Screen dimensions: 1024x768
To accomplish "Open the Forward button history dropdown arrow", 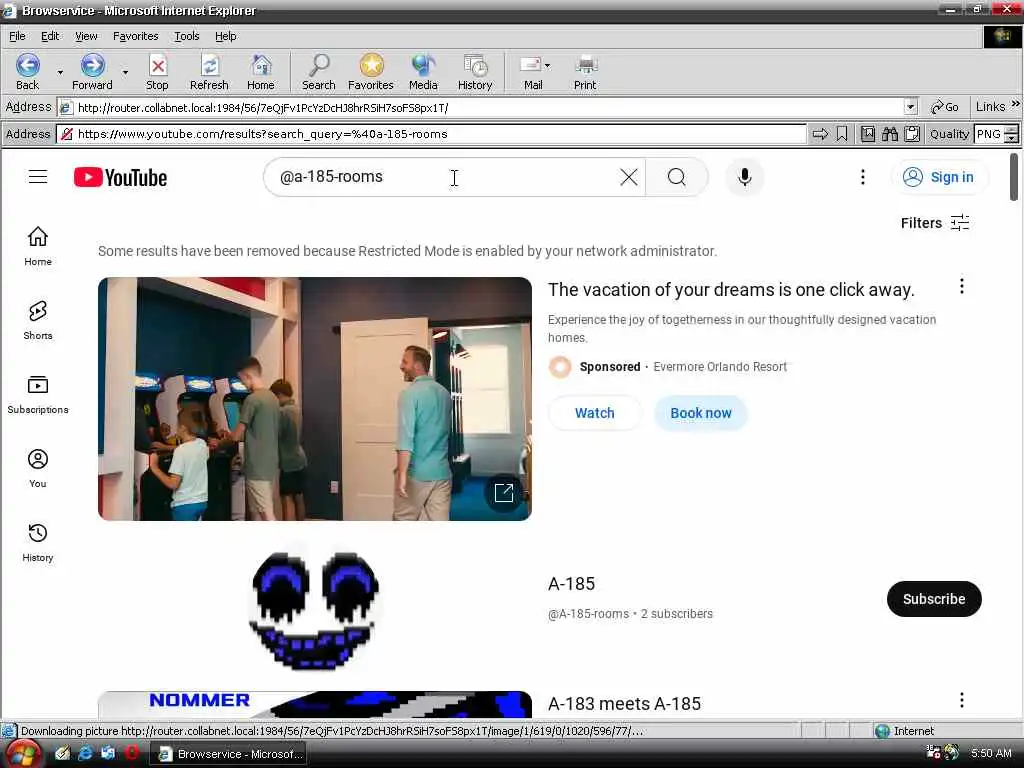I will pyautogui.click(x=125, y=72).
